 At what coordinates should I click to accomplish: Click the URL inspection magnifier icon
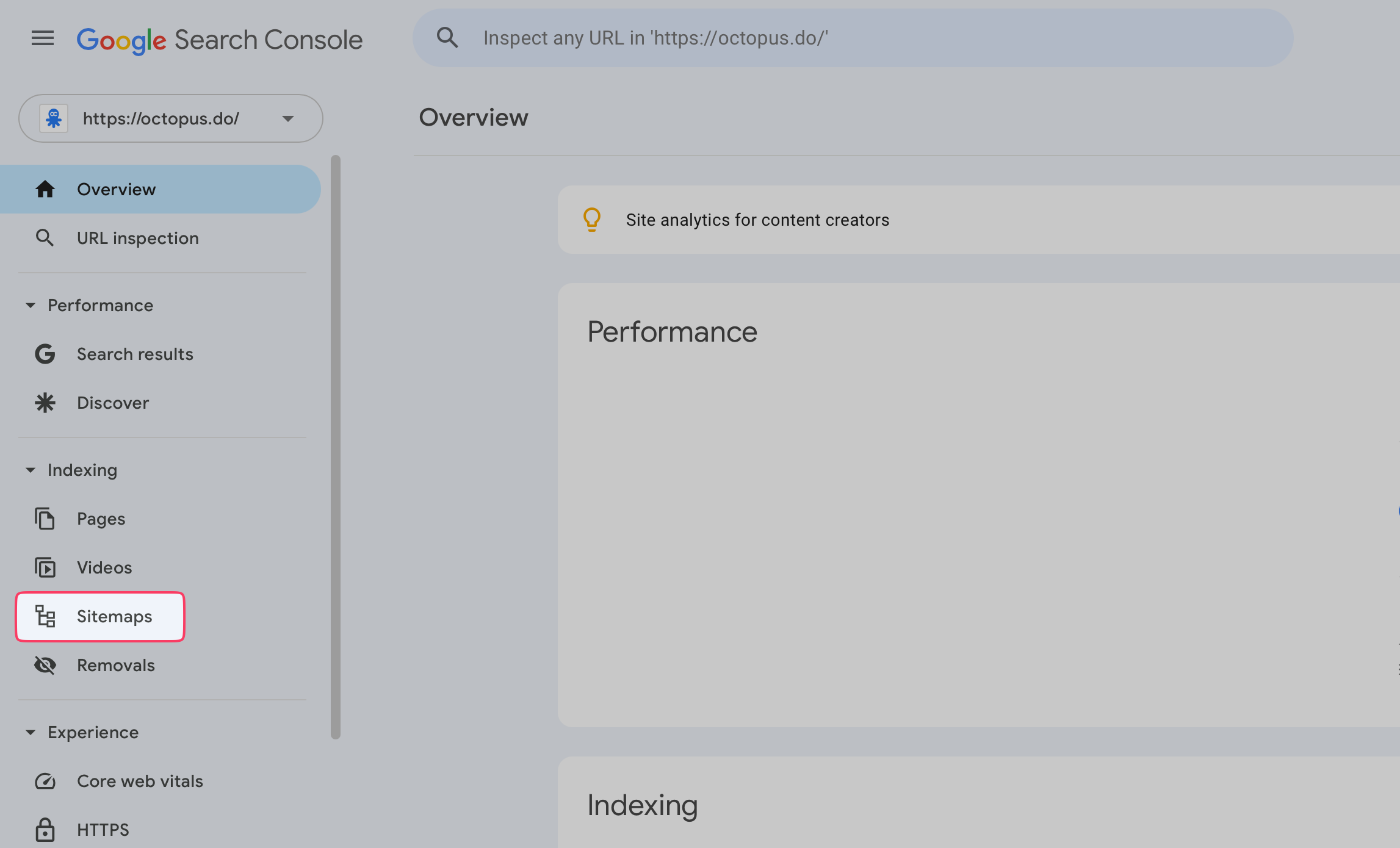point(45,238)
